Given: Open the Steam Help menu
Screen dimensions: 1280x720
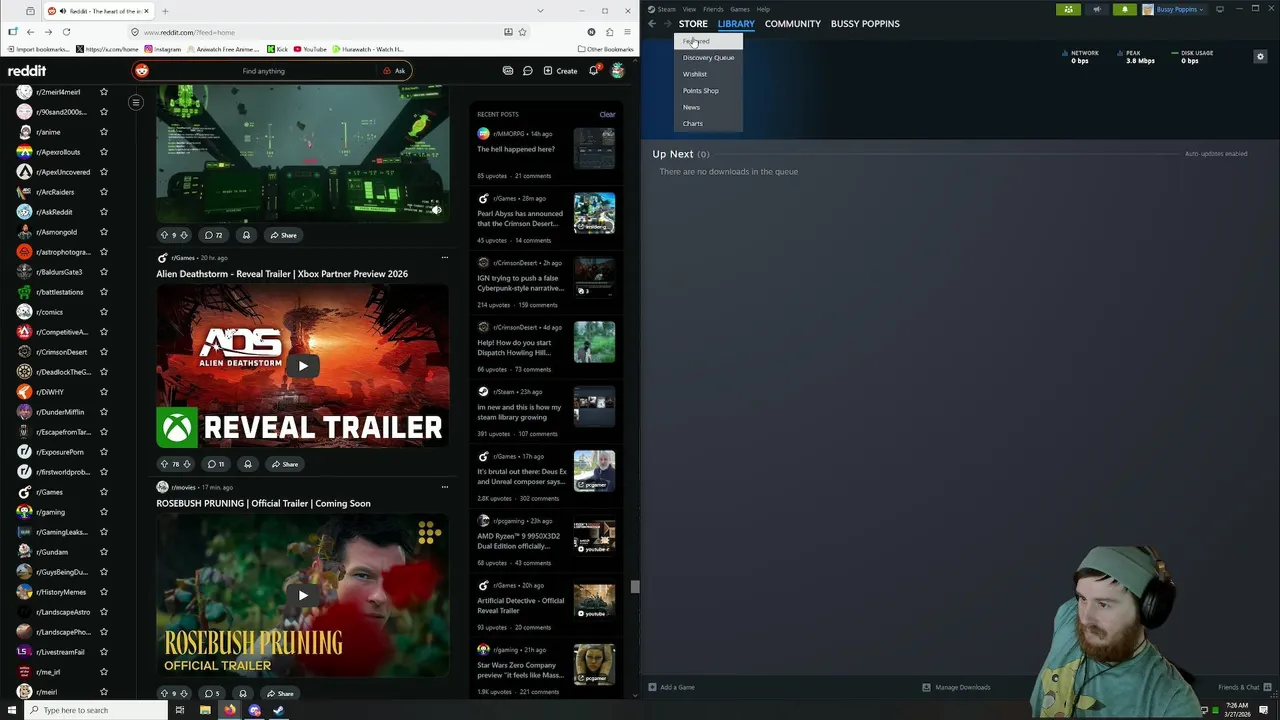Looking at the screenshot, I should tap(763, 9).
